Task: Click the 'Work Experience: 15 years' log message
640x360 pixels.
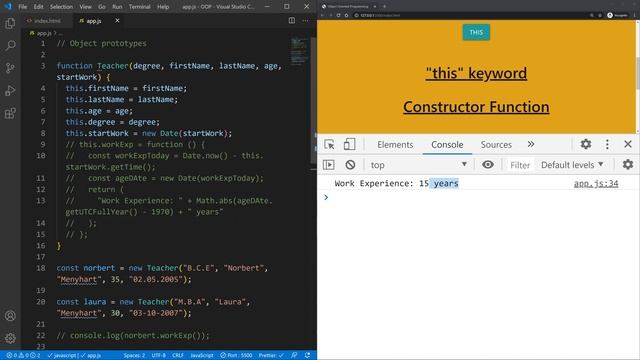Action: pyautogui.click(x=396, y=183)
